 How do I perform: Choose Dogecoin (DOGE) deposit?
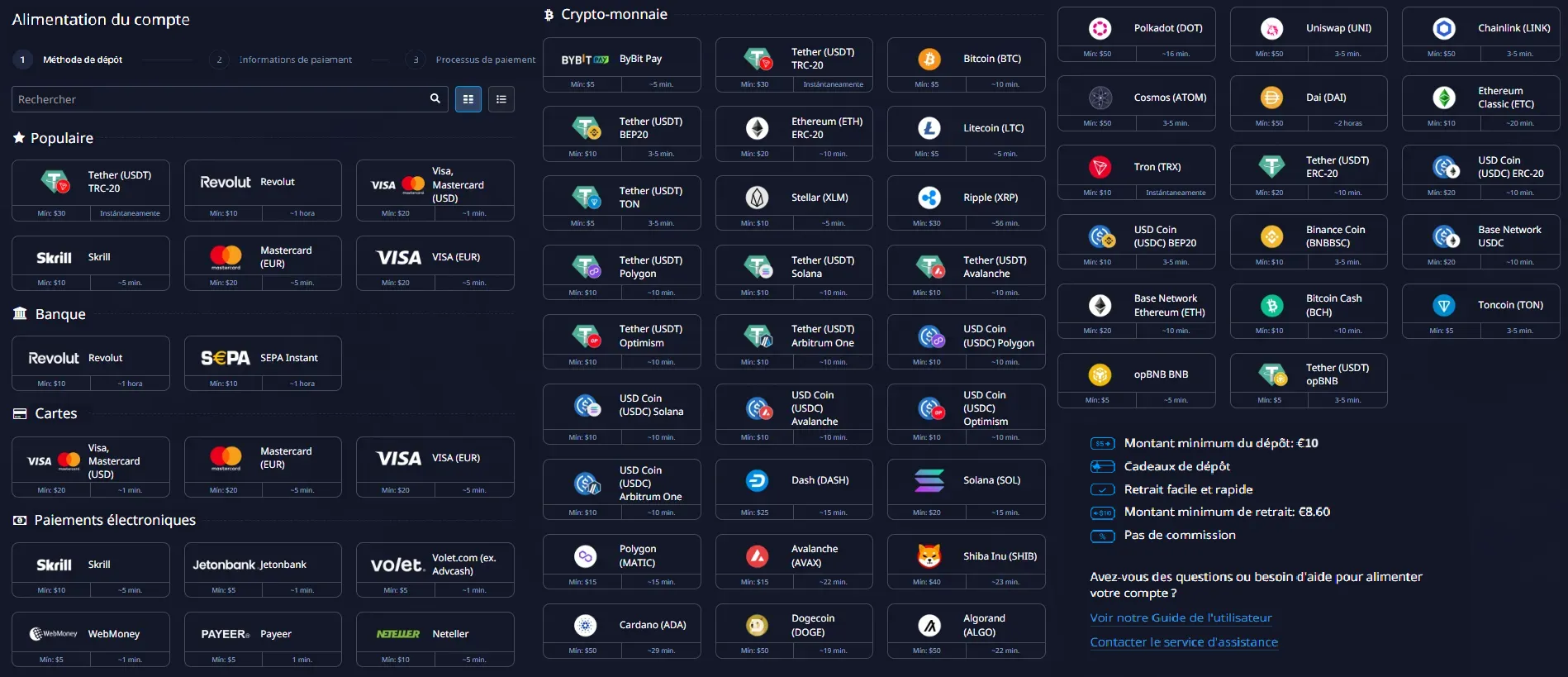794,631
